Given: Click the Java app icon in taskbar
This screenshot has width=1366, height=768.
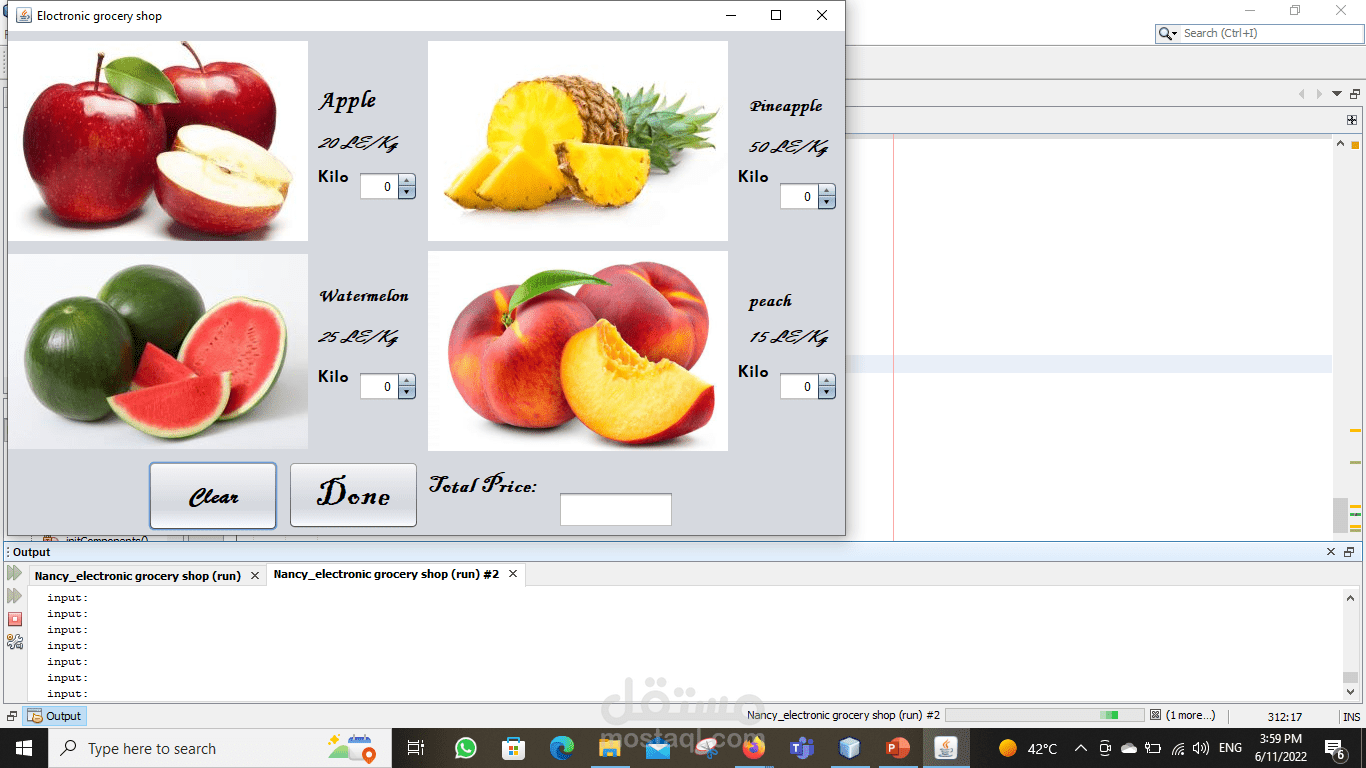Looking at the screenshot, I should 946,748.
